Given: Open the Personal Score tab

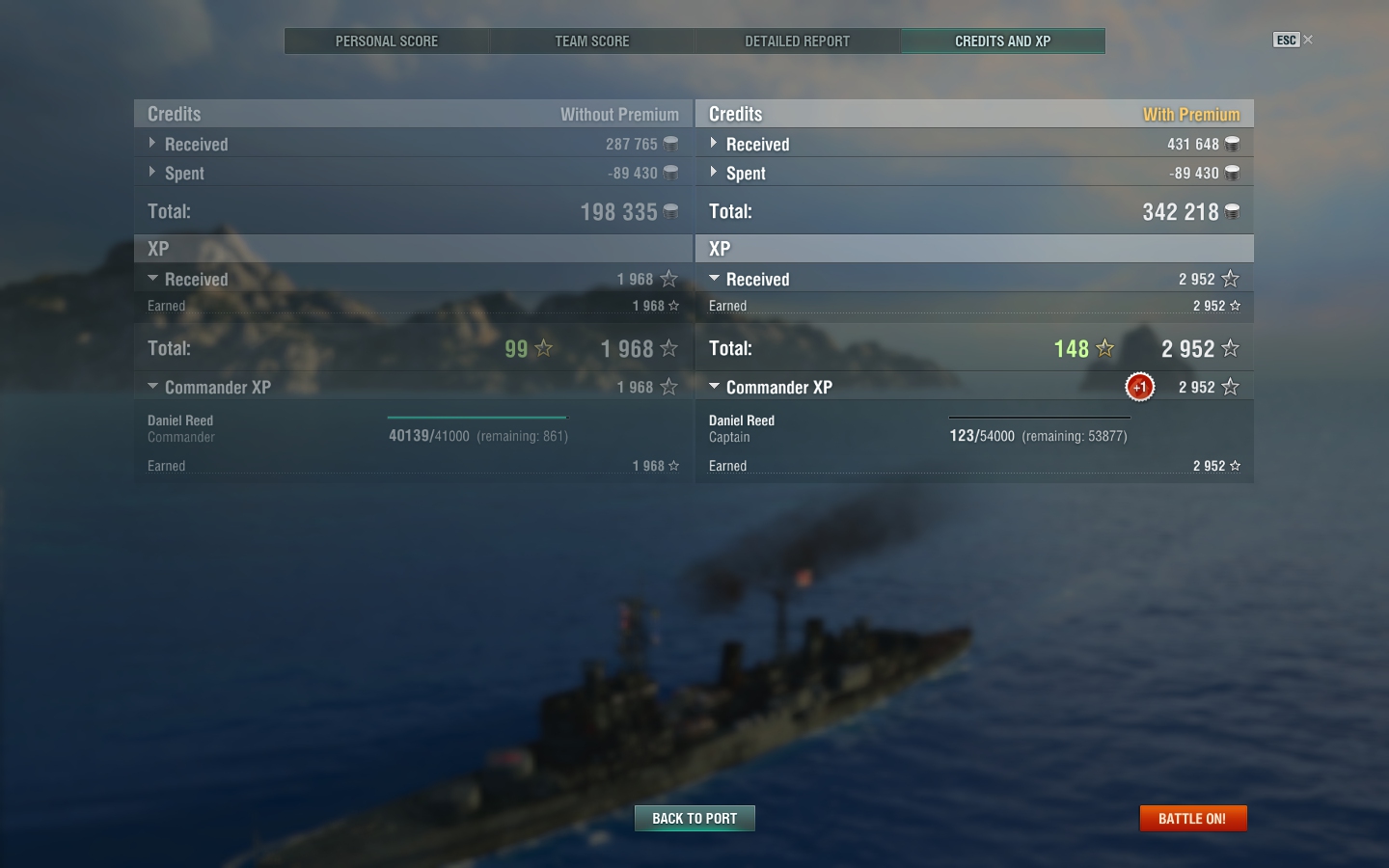Looking at the screenshot, I should (x=387, y=41).
